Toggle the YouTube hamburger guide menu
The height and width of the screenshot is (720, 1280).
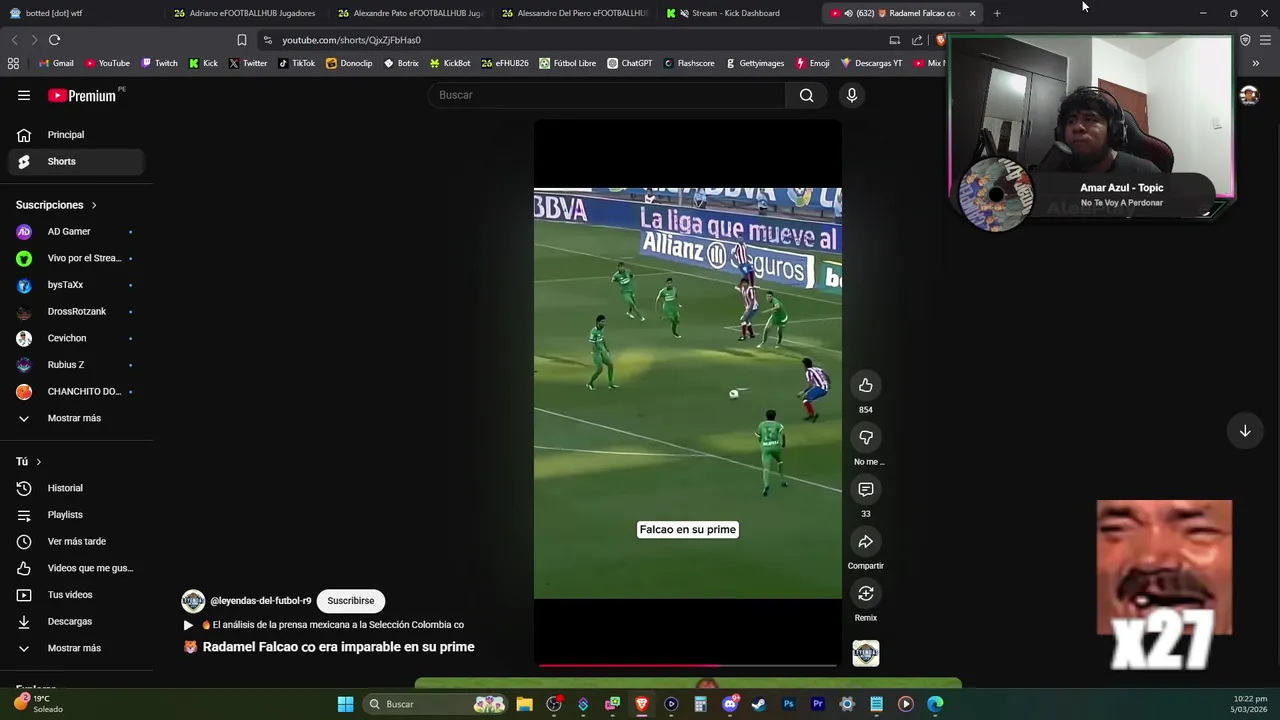tap(24, 96)
